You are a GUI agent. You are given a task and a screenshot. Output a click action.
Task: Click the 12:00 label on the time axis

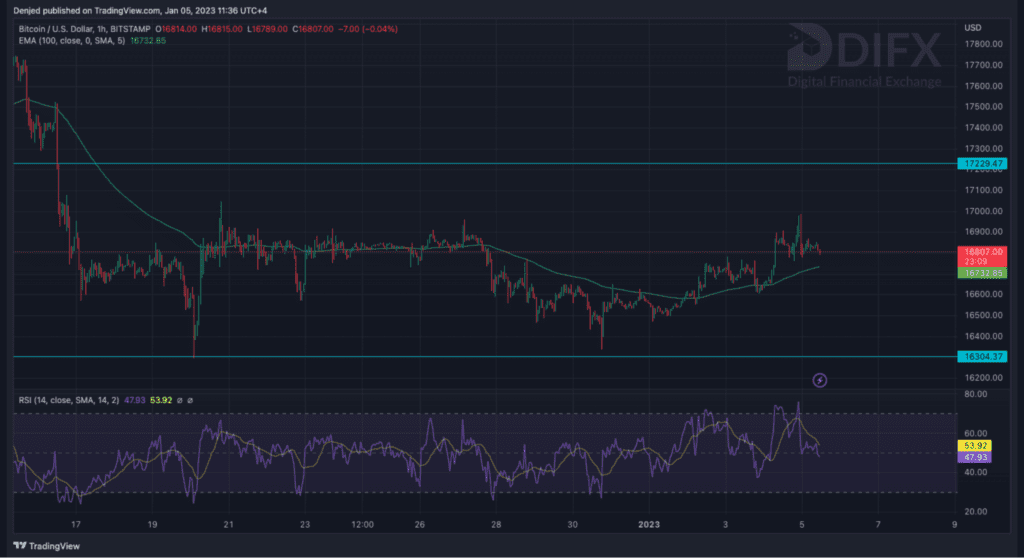pyautogui.click(x=362, y=523)
